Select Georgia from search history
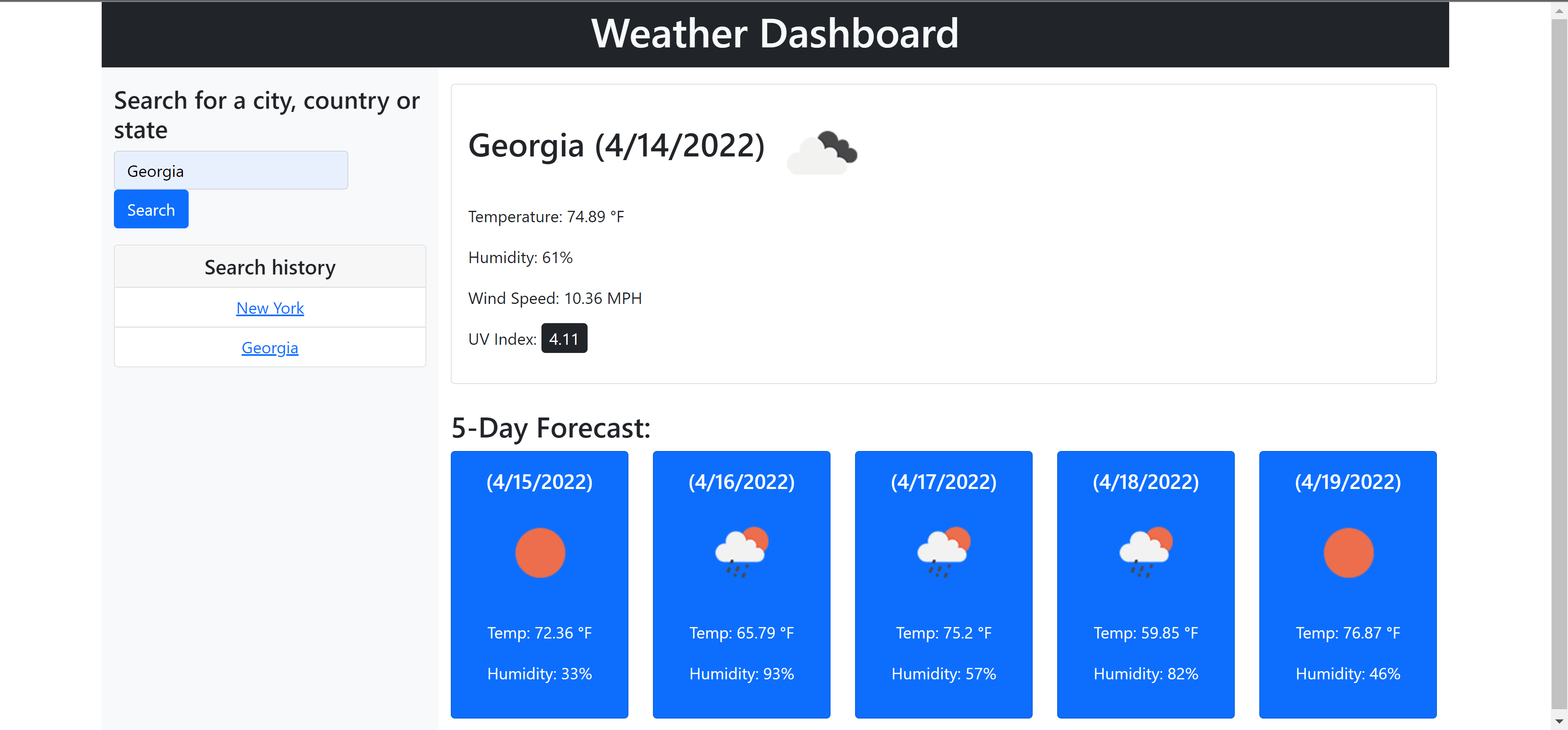 [269, 347]
